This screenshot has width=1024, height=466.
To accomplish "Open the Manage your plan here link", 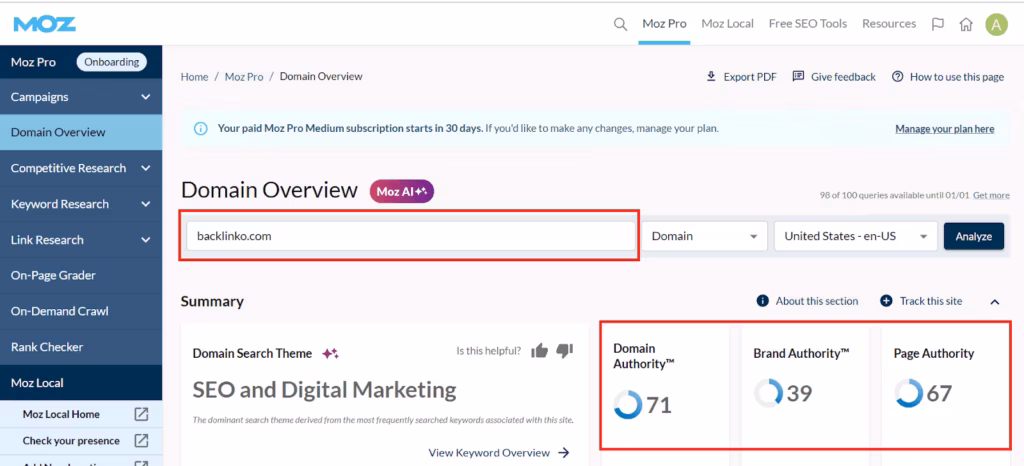I will (x=944, y=129).
